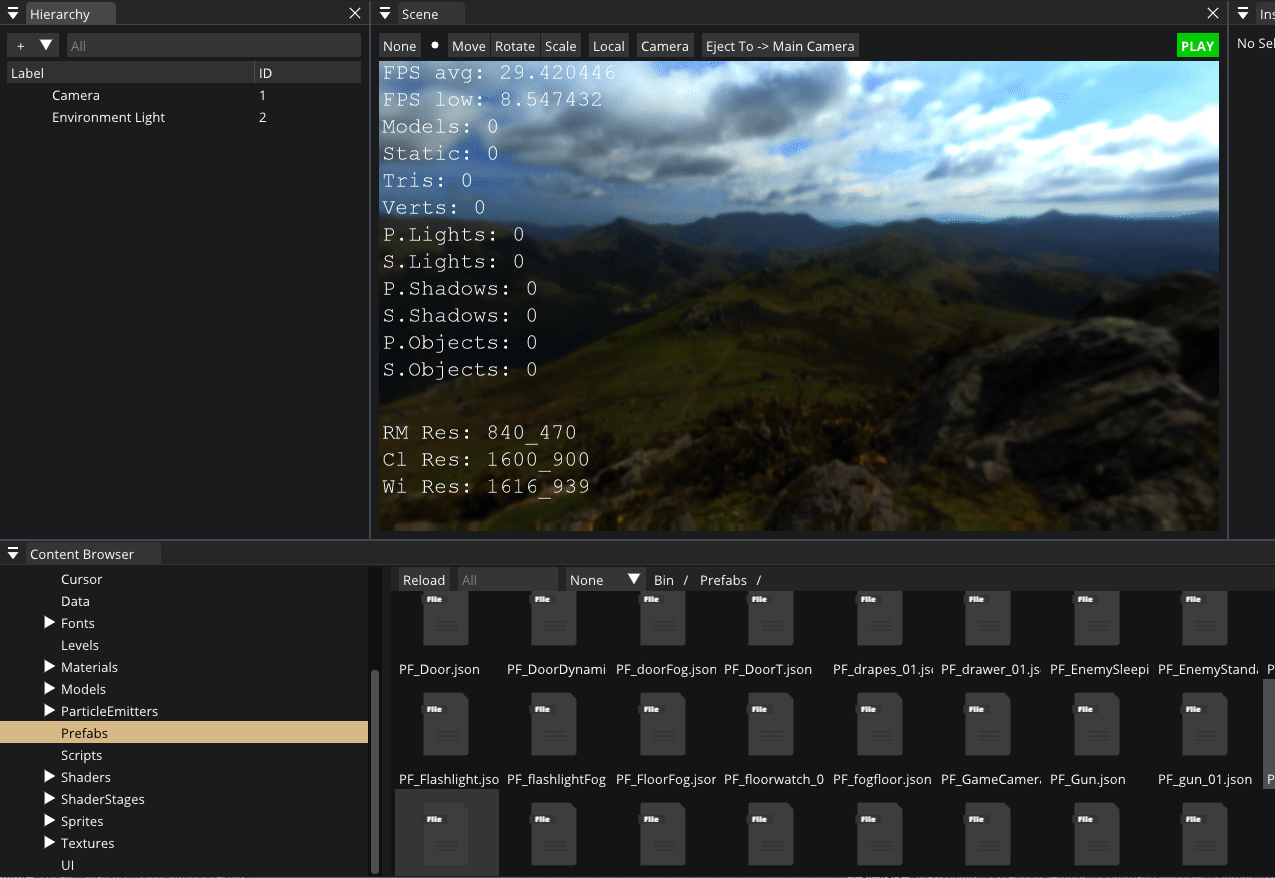The image size is (1275, 878).
Task: Select the UI folder
Action: tap(68, 865)
